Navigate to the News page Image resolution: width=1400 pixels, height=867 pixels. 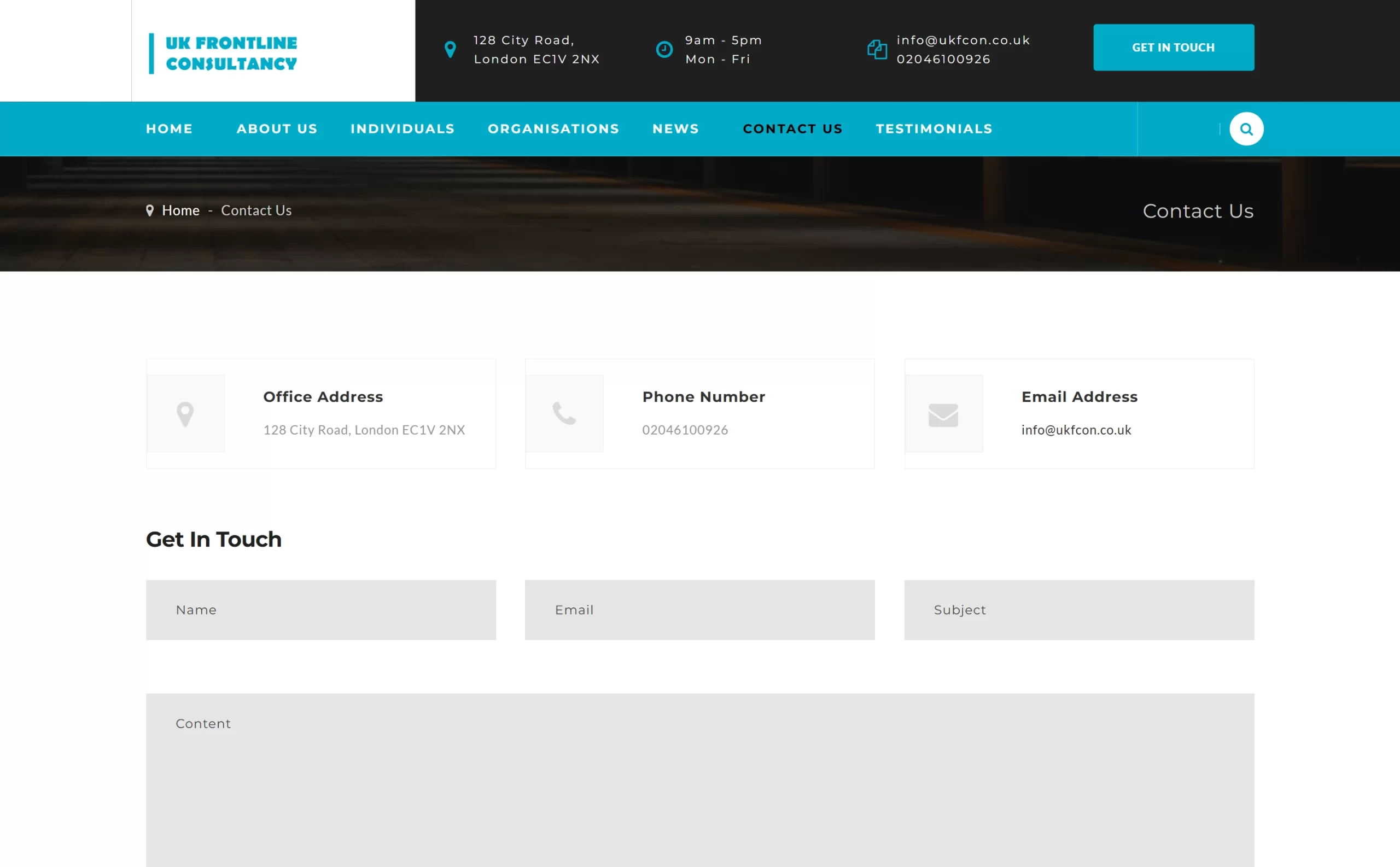click(675, 129)
